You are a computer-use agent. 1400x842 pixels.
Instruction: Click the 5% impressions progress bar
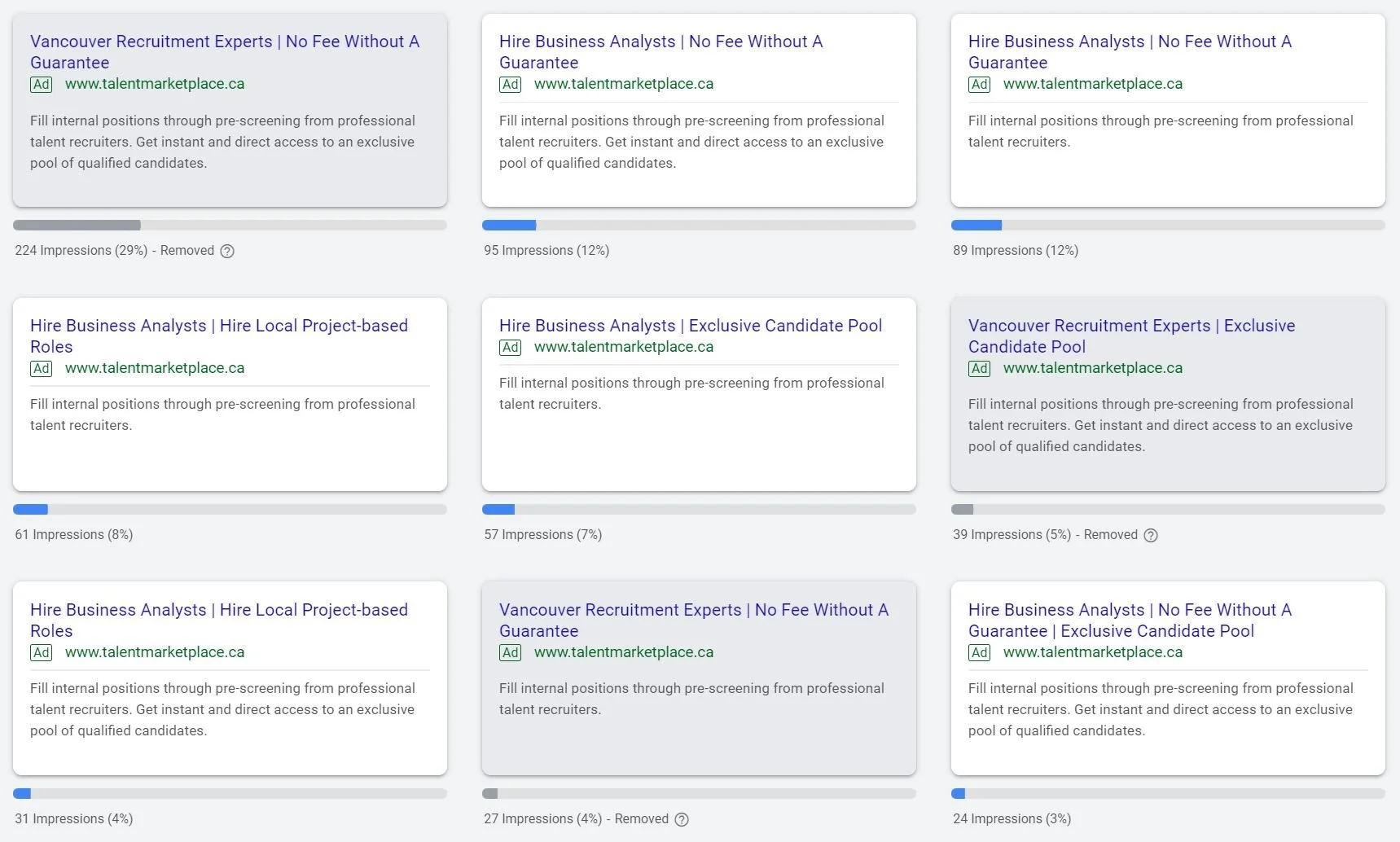[1168, 509]
